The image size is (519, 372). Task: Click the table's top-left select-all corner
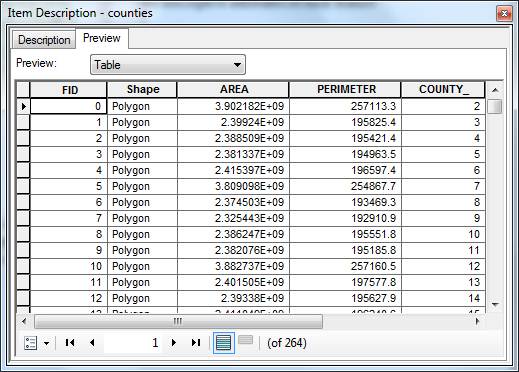tap(23, 90)
